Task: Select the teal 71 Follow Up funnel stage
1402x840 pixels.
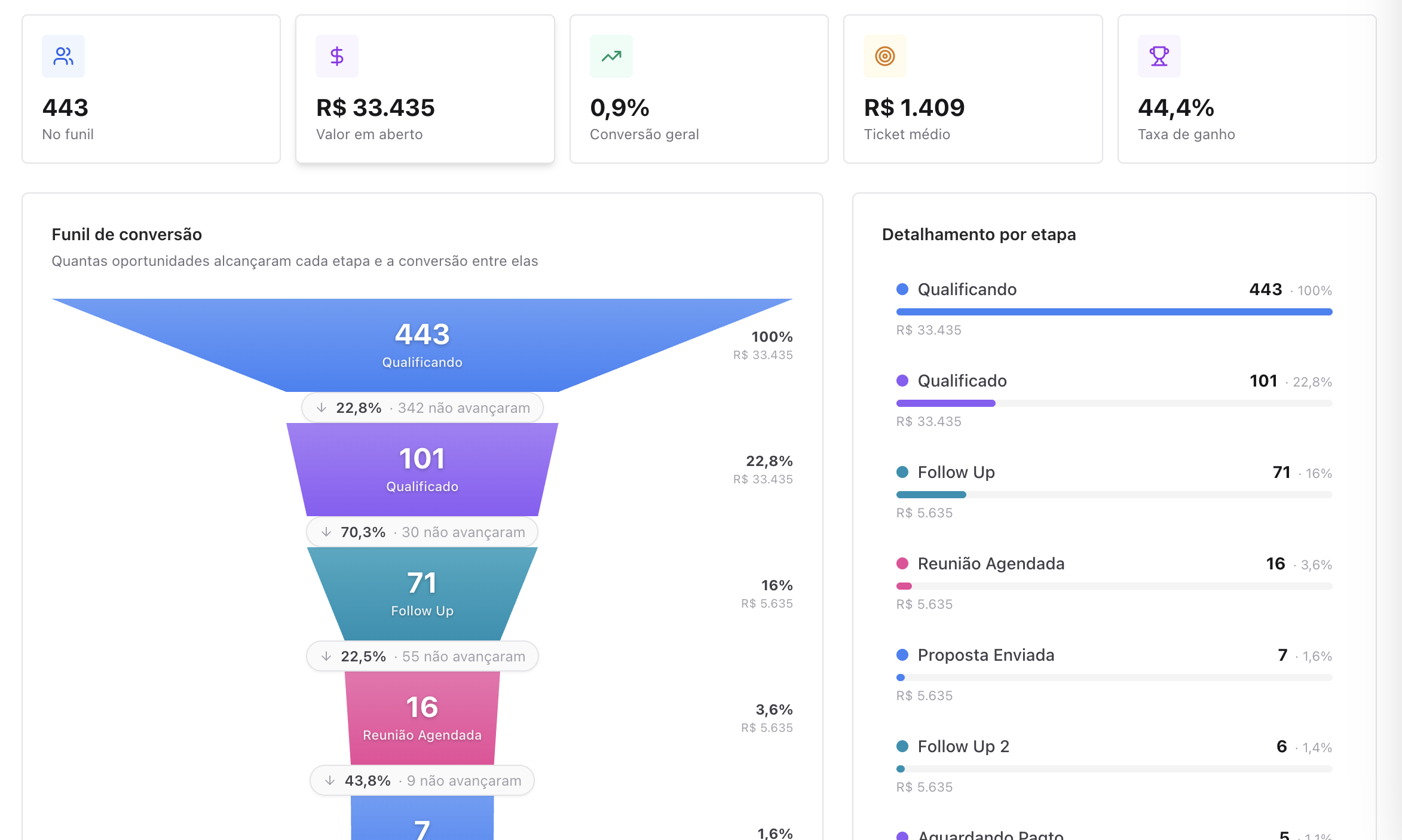Action: (x=423, y=594)
